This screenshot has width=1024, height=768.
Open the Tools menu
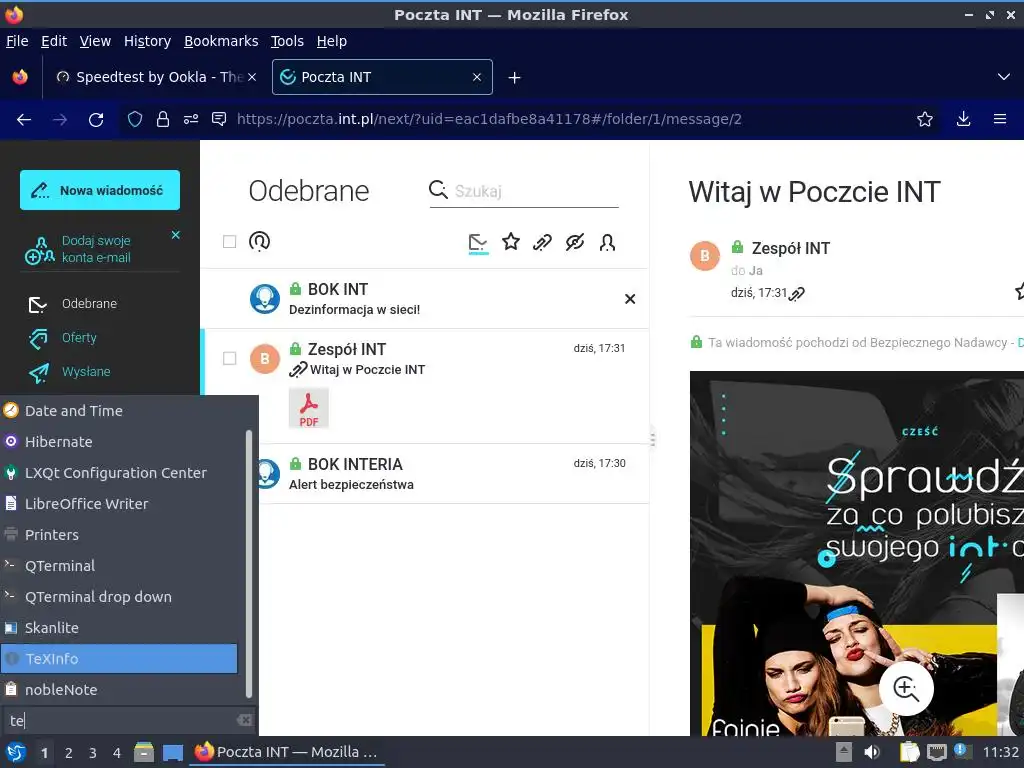[x=287, y=41]
